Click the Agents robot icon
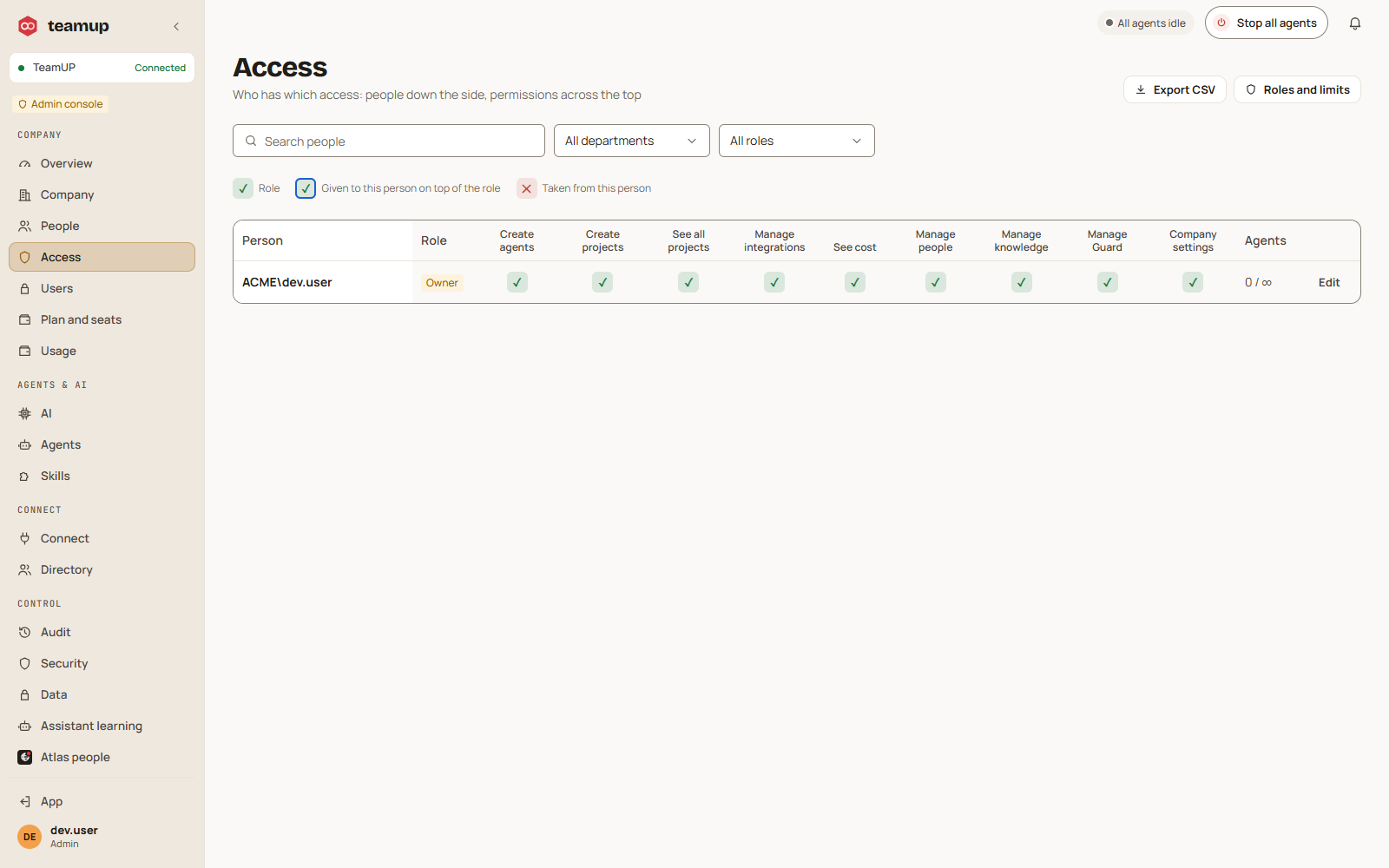The image size is (1389, 868). [x=25, y=444]
